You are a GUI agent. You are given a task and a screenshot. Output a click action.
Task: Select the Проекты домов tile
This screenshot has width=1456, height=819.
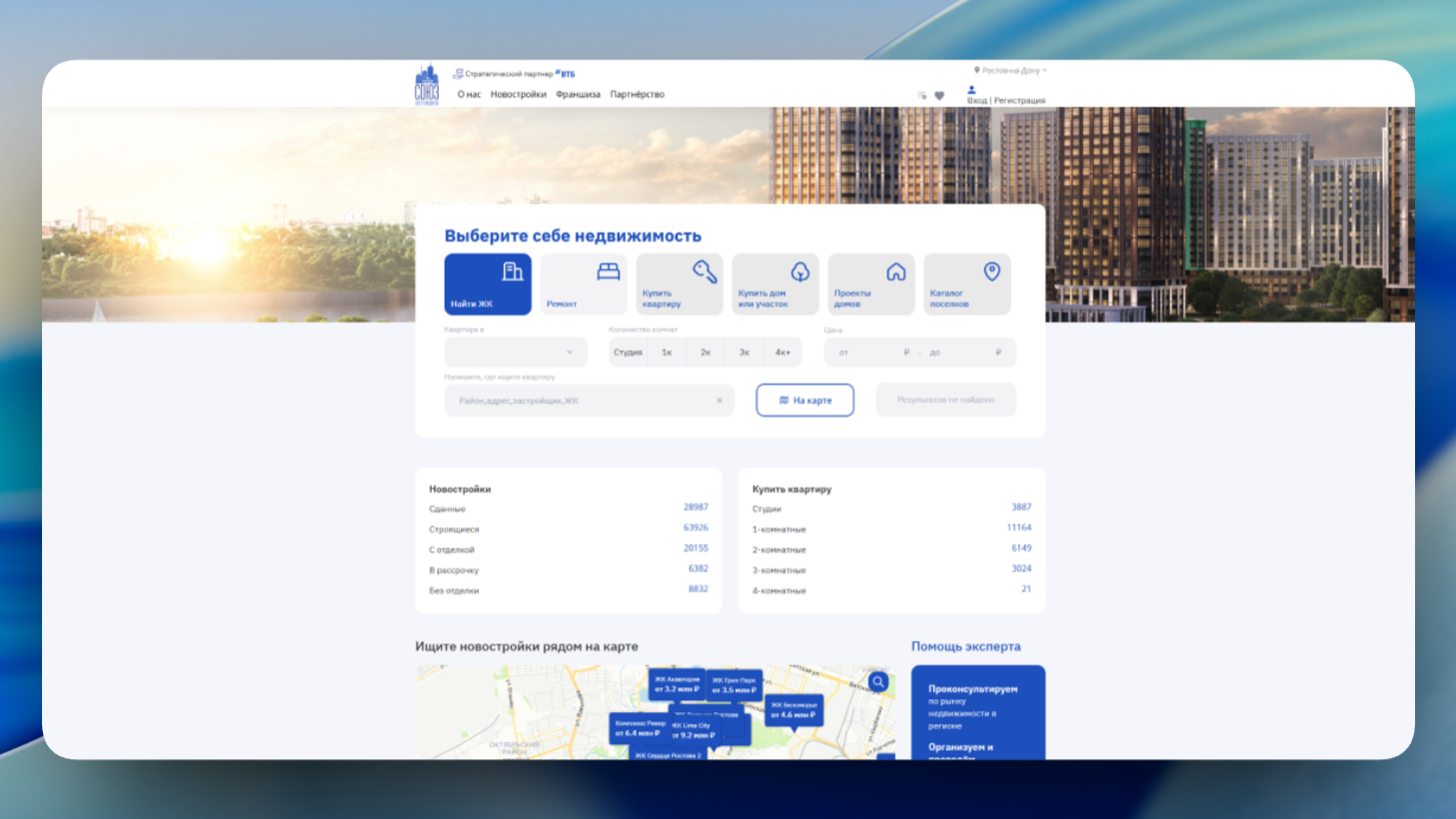coord(871,284)
